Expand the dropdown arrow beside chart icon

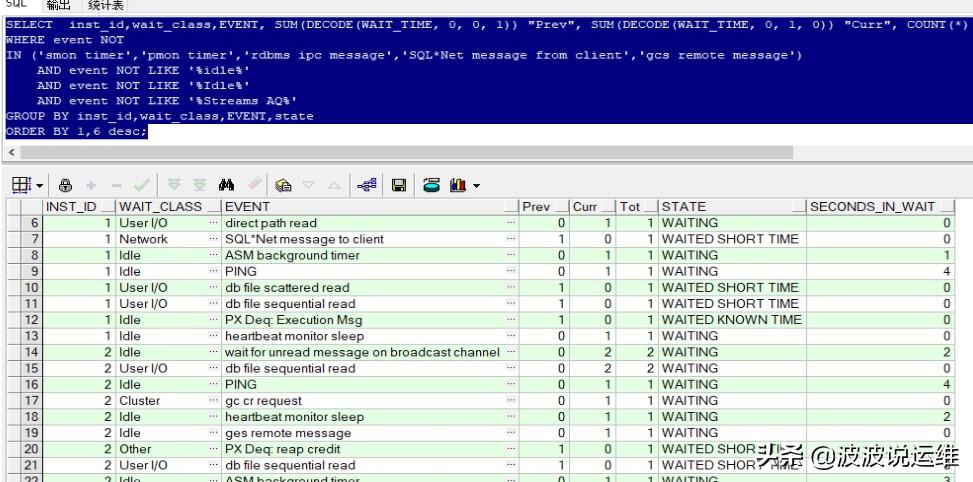476,186
